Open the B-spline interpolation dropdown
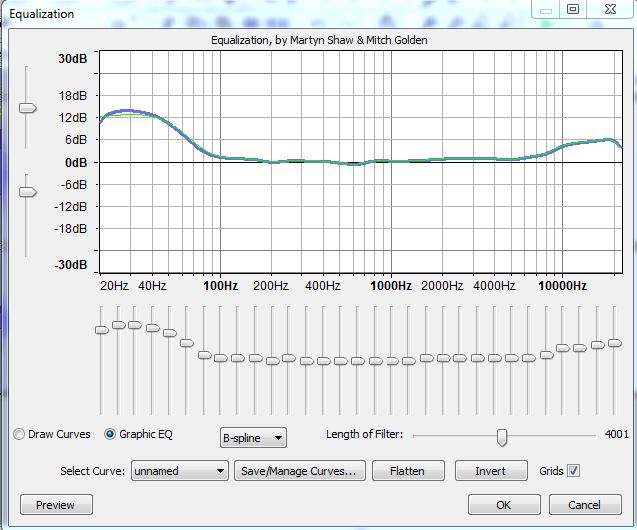Screen dimensions: 637x530 [x=253, y=438]
